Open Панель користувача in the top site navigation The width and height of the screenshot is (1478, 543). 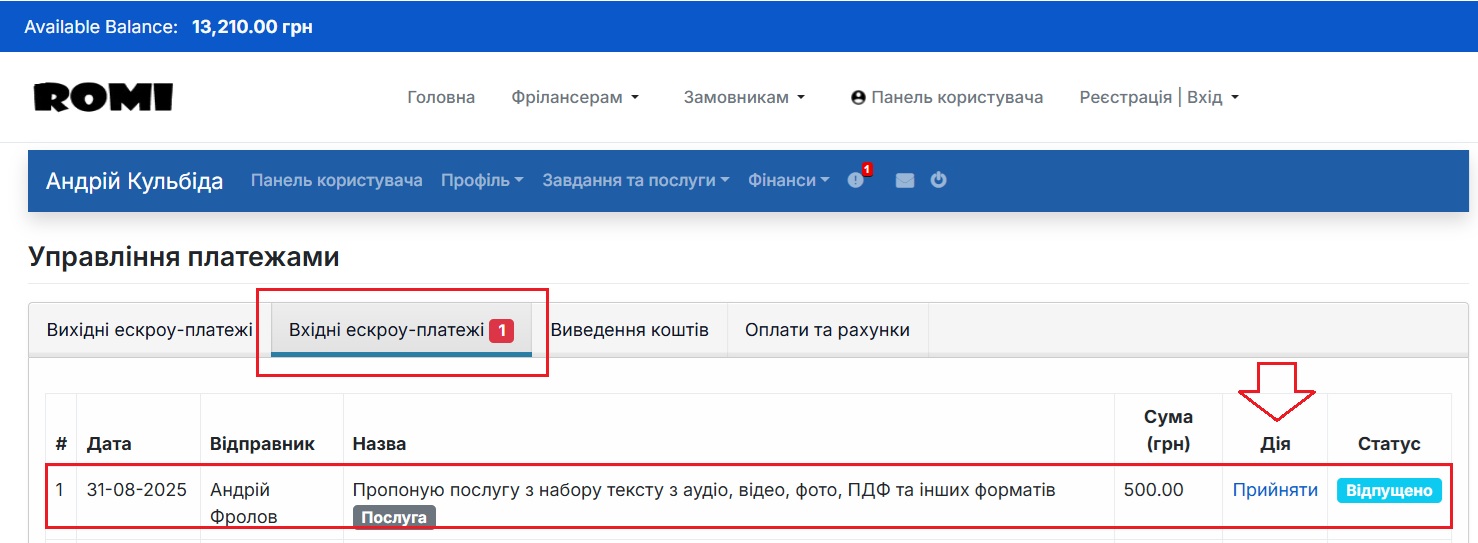coord(947,97)
